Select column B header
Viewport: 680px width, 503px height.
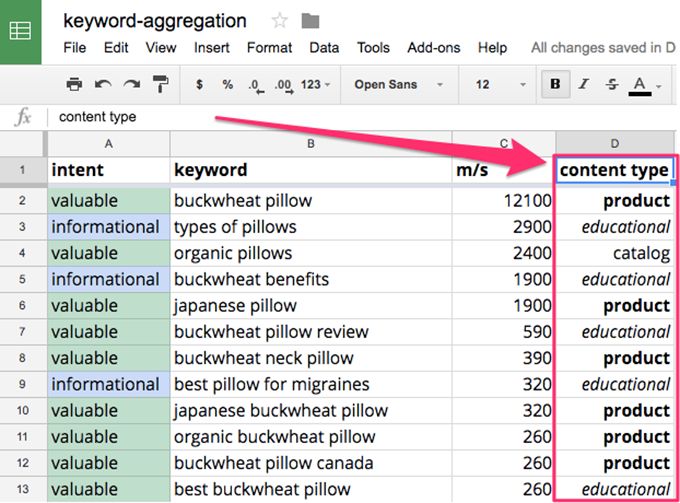click(x=311, y=144)
